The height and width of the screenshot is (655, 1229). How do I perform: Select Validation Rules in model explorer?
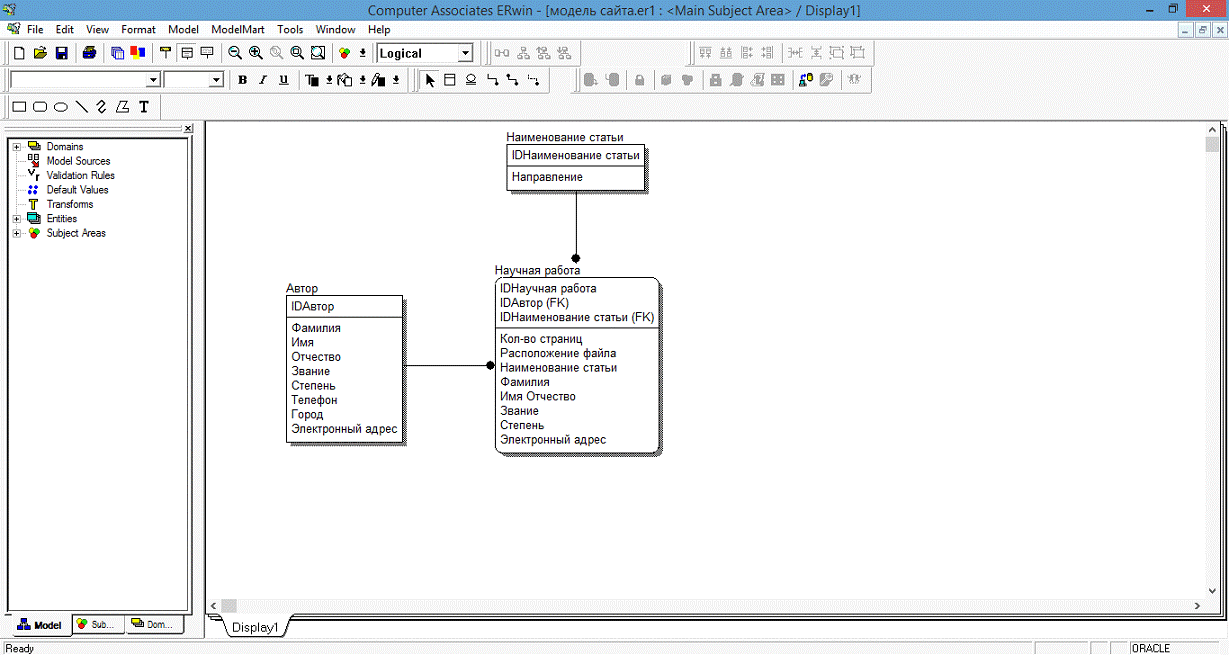(x=80, y=176)
